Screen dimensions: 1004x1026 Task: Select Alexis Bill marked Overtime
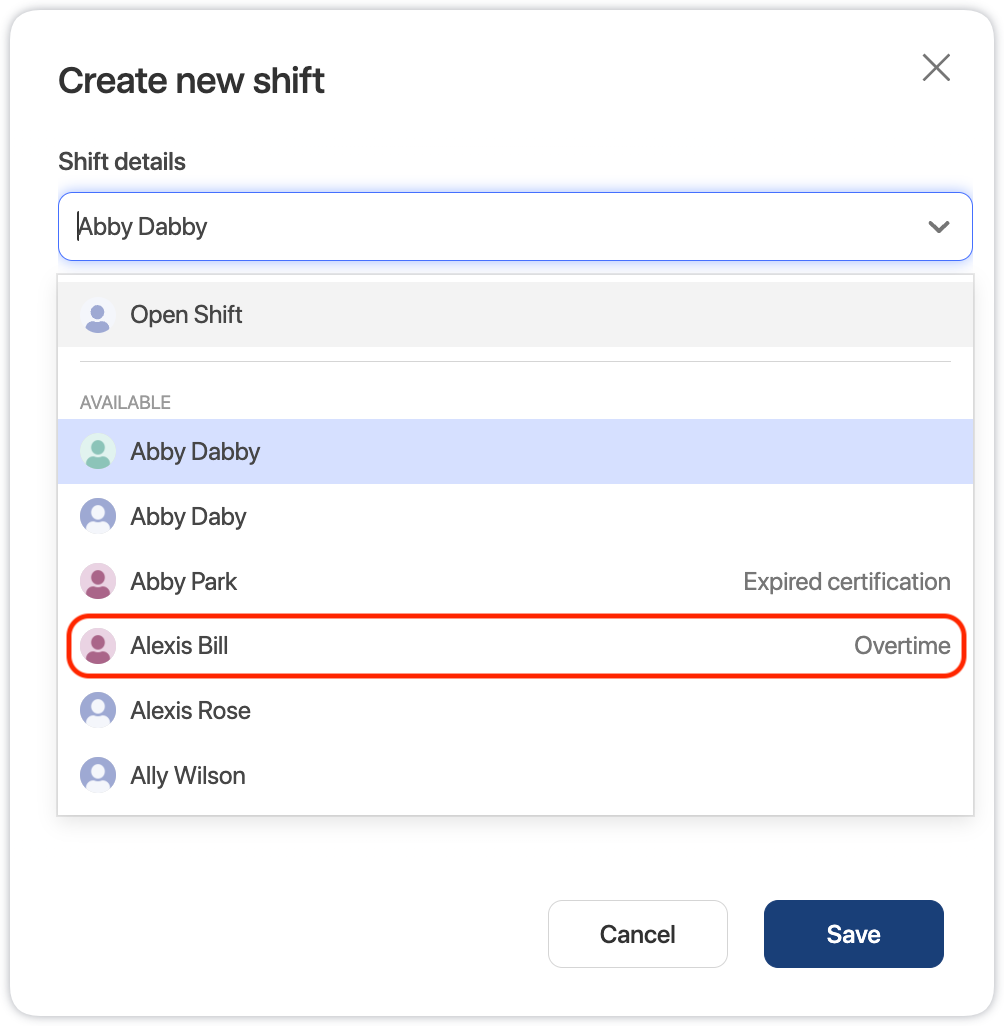[515, 646]
